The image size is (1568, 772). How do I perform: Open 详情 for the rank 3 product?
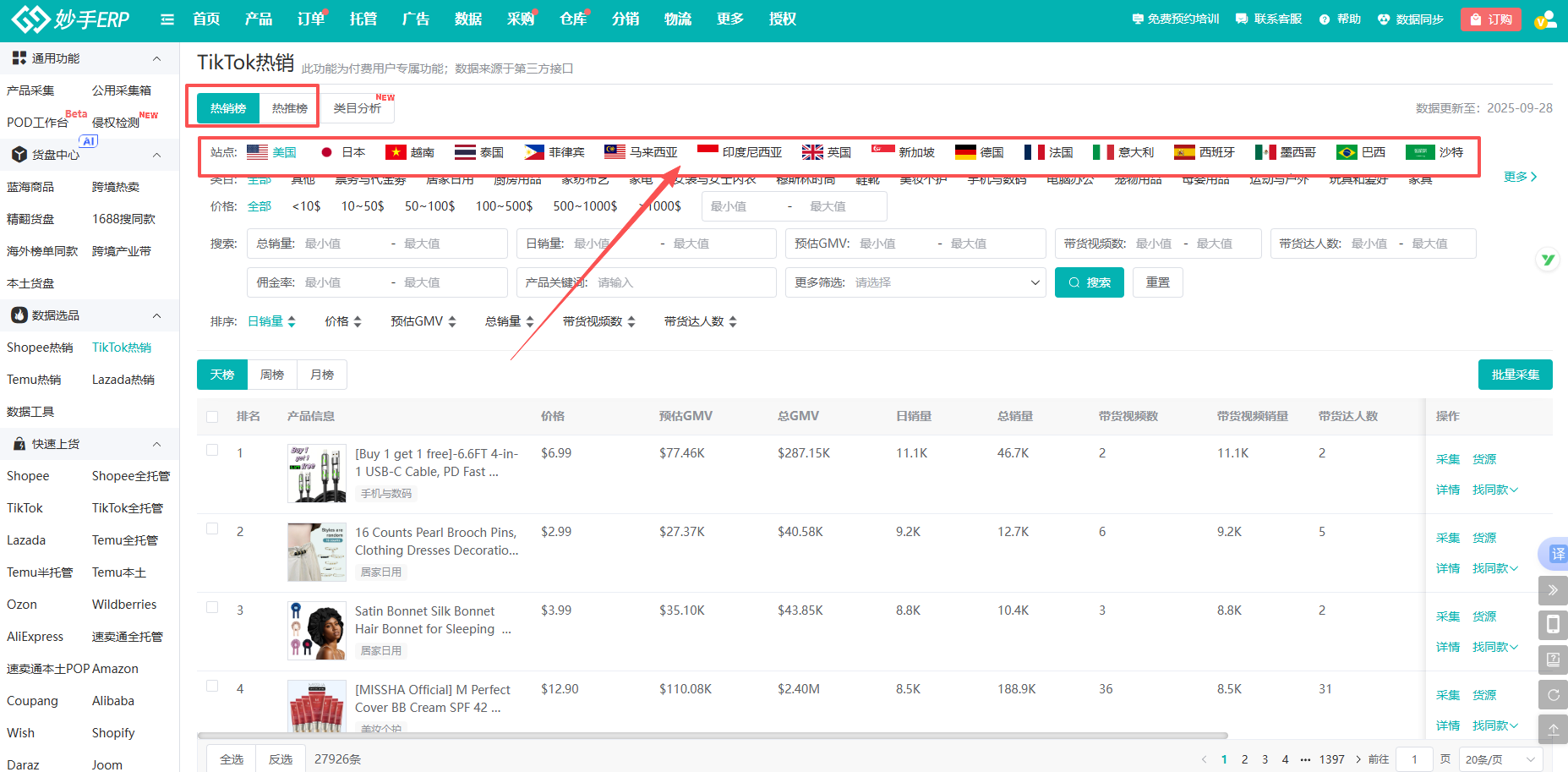1448,647
